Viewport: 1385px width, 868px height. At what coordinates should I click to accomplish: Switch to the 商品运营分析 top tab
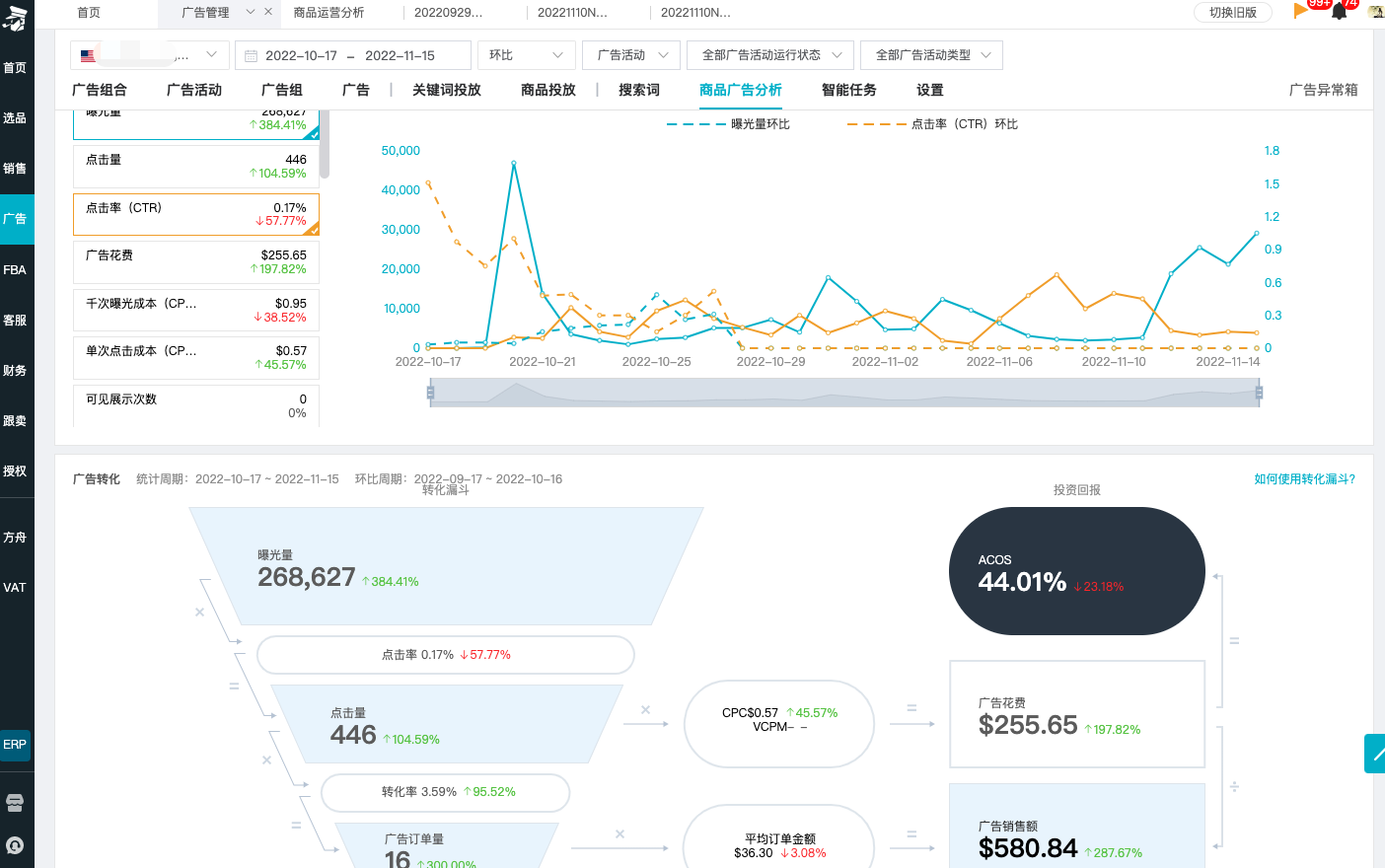coord(328,12)
